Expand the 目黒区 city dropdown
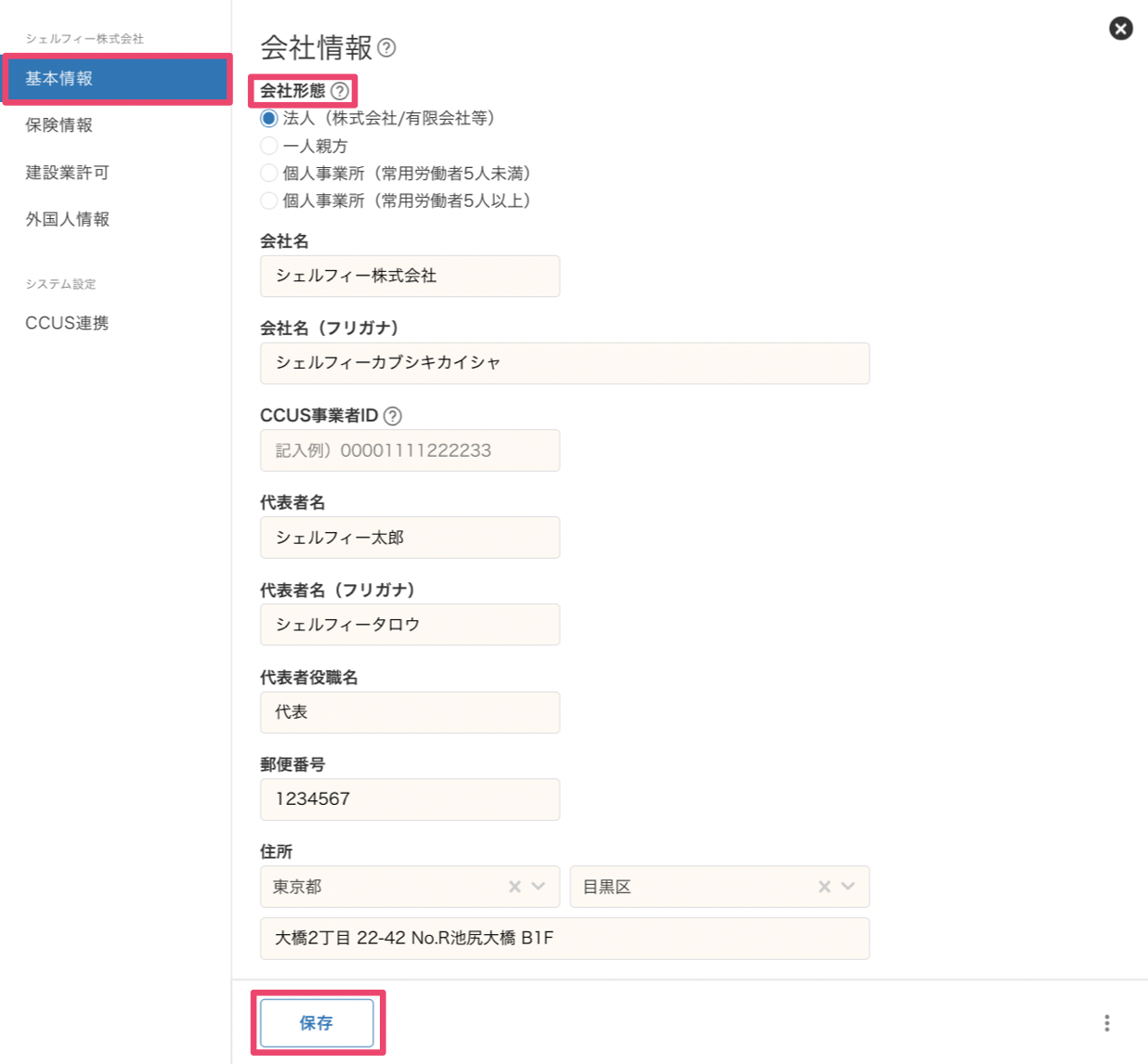The image size is (1148, 1064). [x=848, y=887]
